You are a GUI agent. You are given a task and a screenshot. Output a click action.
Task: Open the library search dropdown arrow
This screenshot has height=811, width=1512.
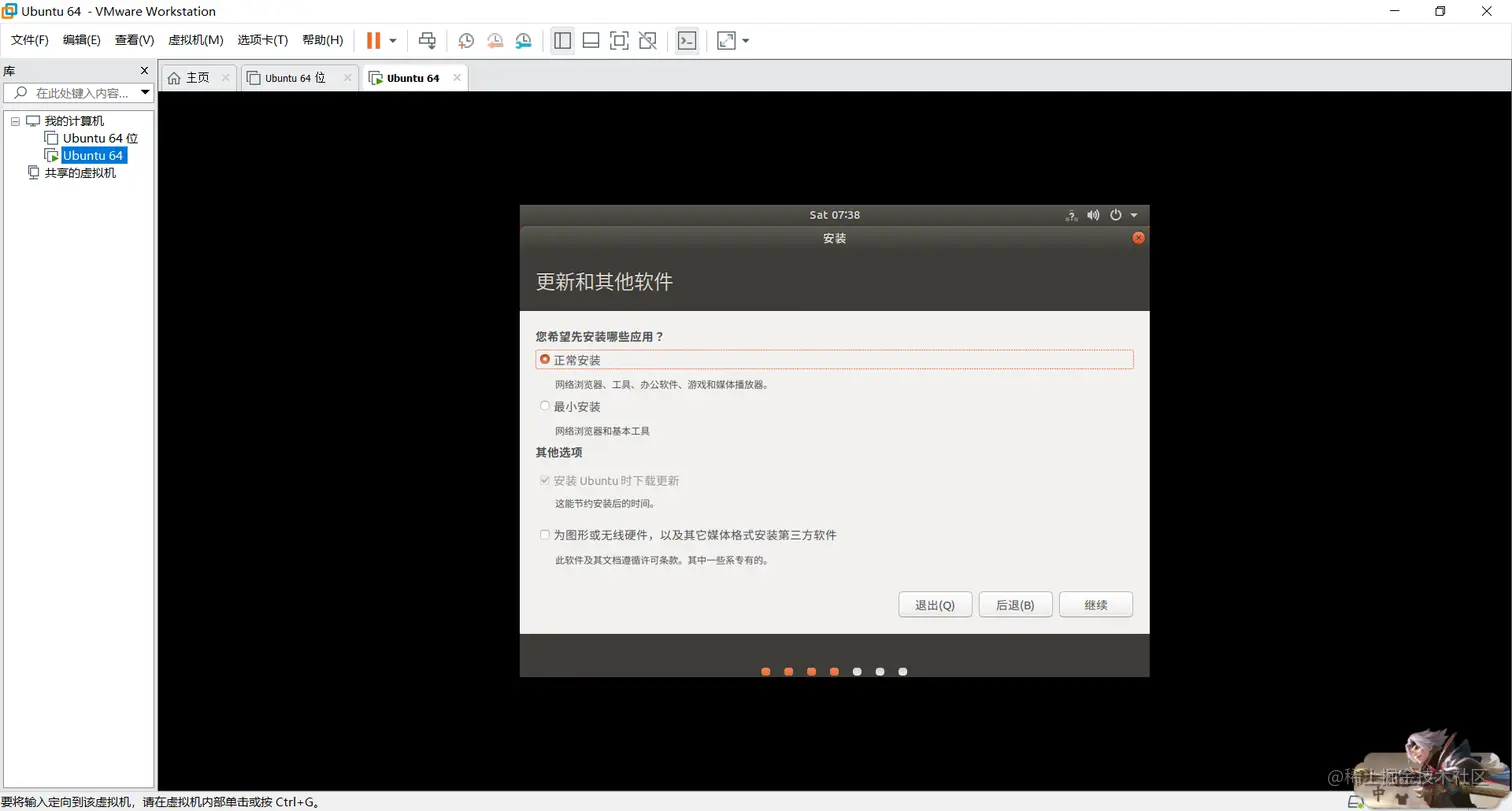pyautogui.click(x=145, y=93)
